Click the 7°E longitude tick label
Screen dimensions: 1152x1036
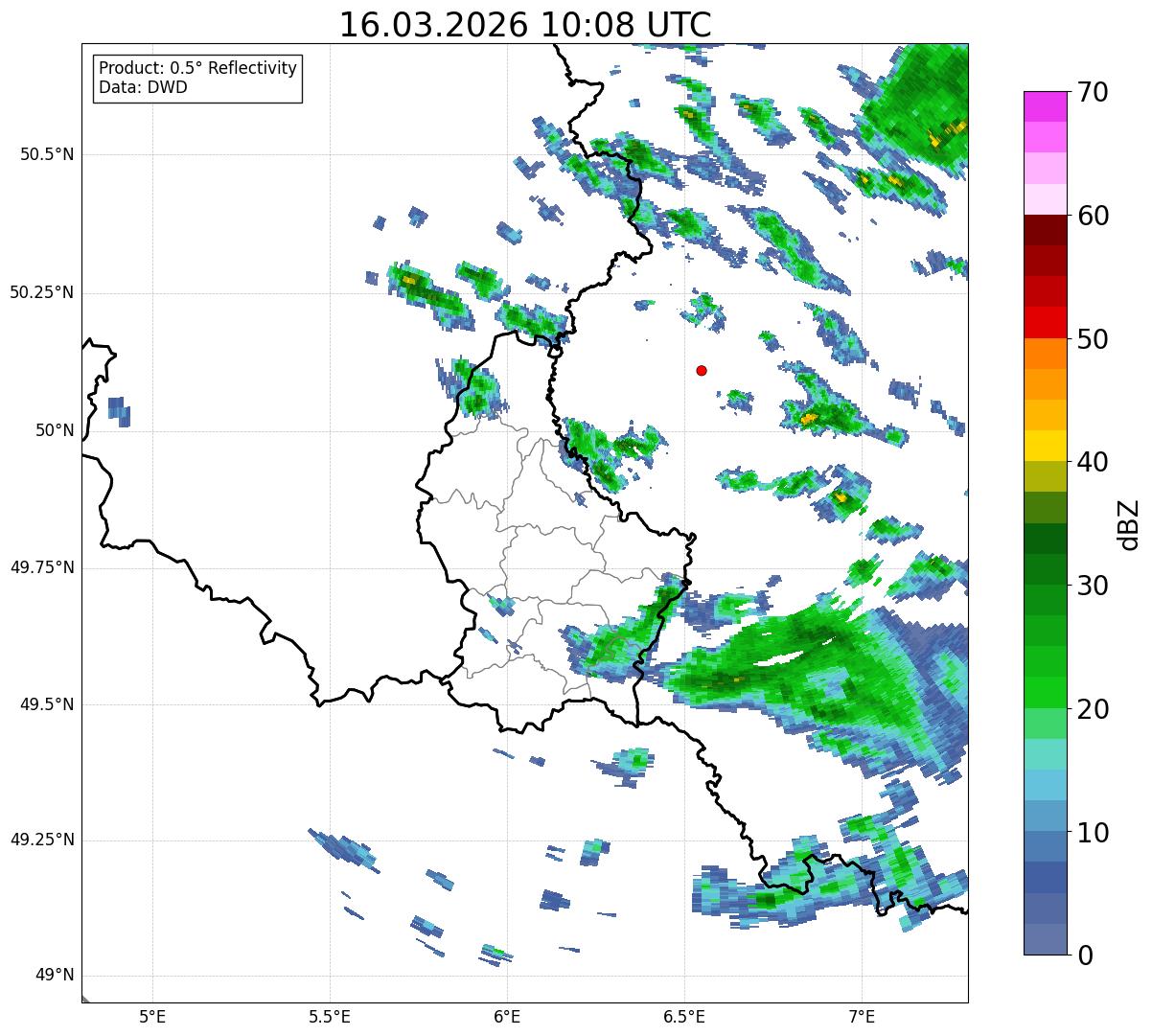[x=863, y=1015]
